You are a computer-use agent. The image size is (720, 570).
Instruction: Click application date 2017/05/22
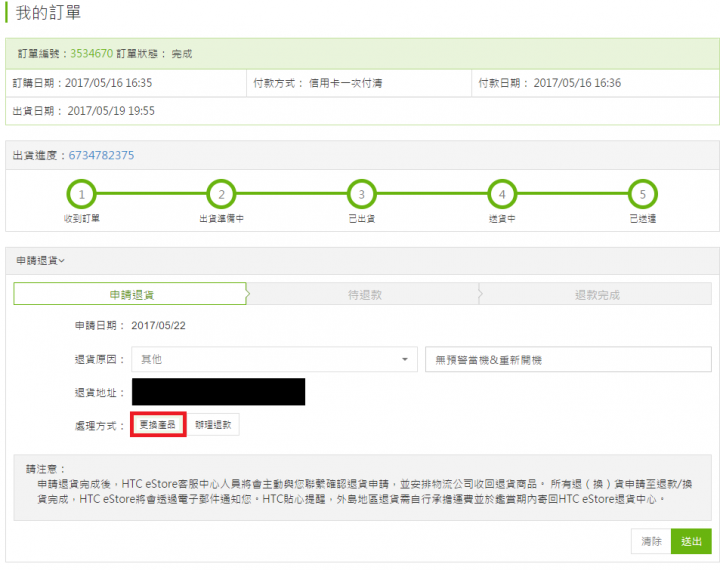(x=158, y=326)
